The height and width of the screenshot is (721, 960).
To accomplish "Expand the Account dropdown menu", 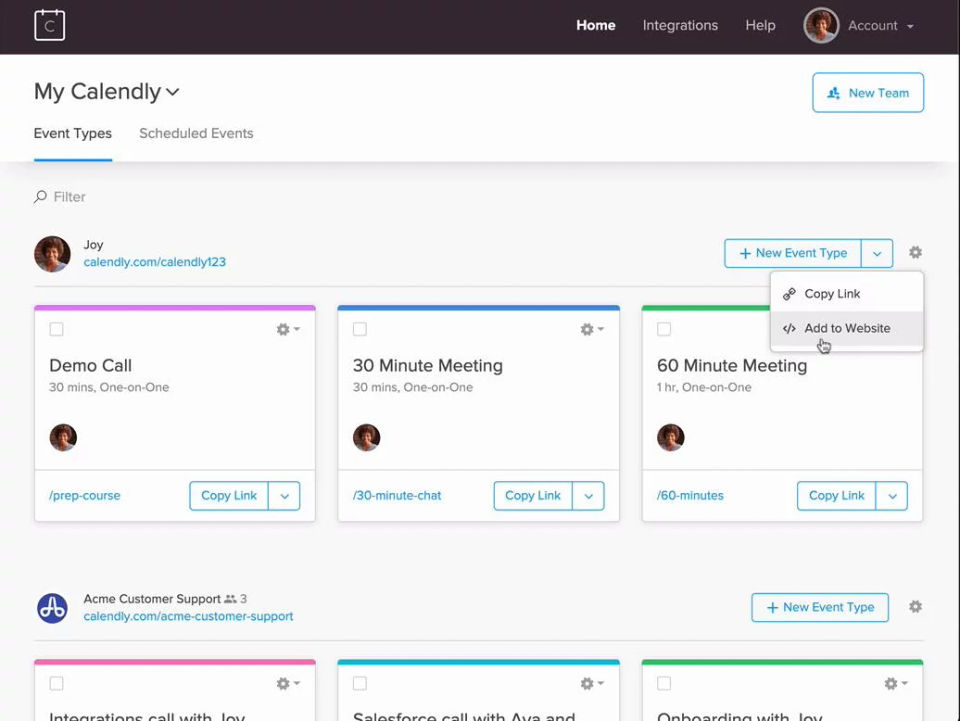I will [x=881, y=26].
